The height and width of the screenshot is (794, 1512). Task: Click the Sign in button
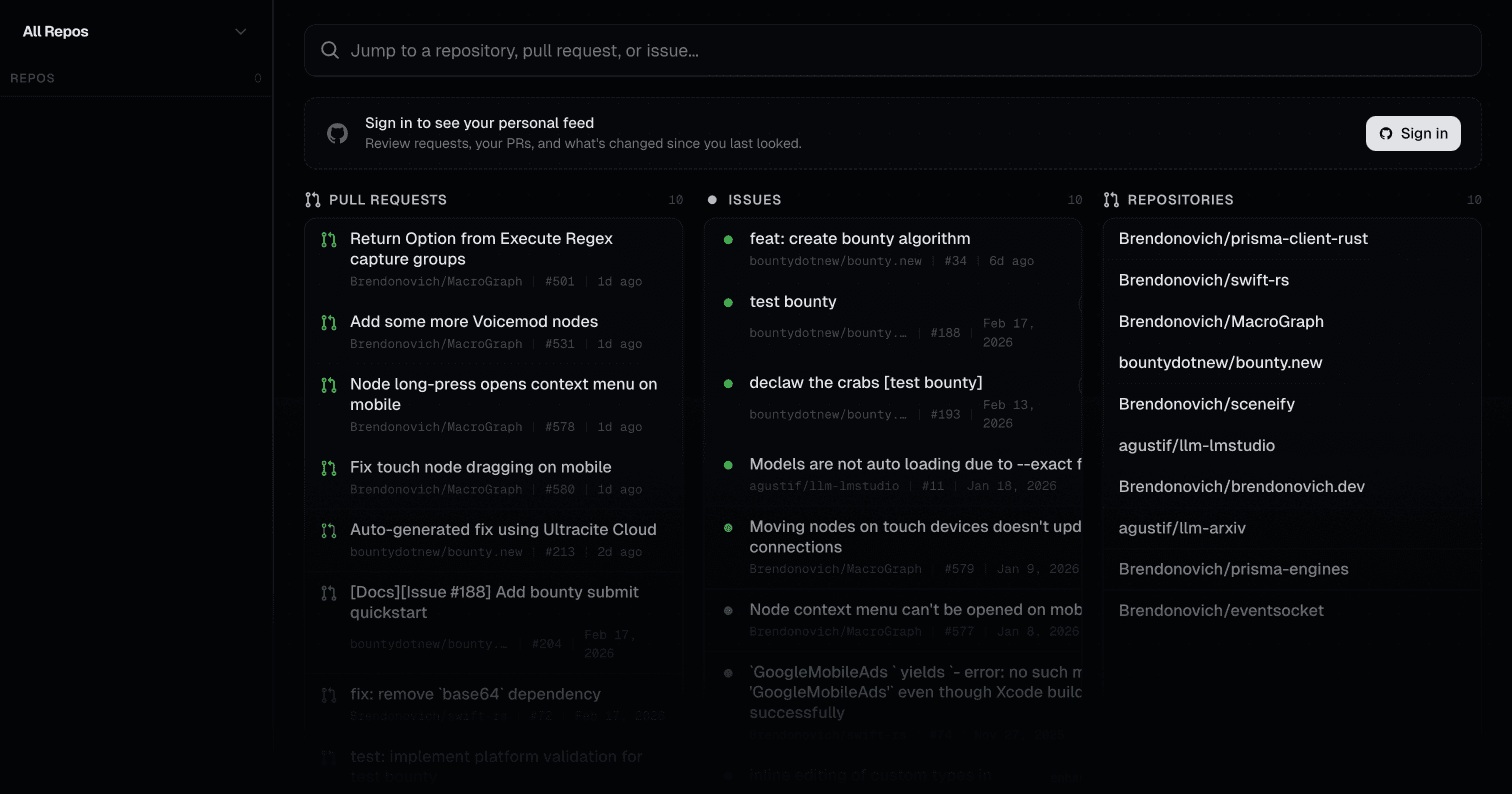coord(1413,133)
